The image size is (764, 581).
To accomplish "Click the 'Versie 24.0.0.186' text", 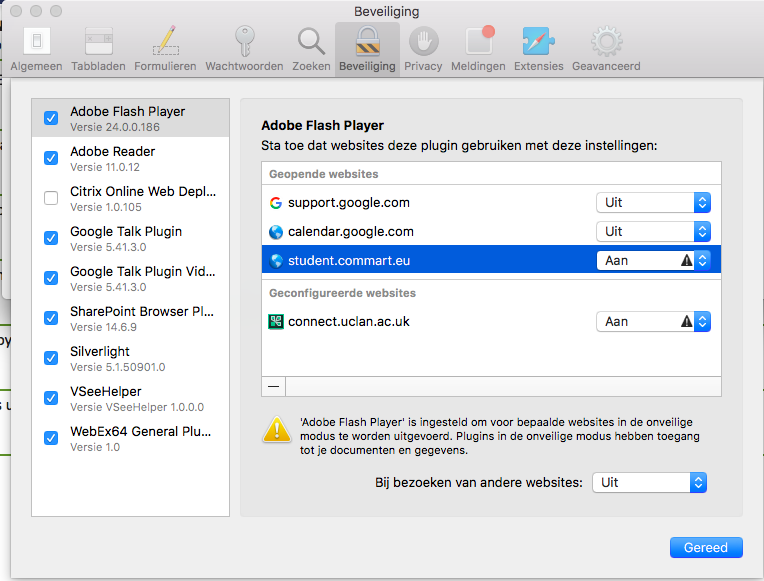I will click(x=115, y=127).
